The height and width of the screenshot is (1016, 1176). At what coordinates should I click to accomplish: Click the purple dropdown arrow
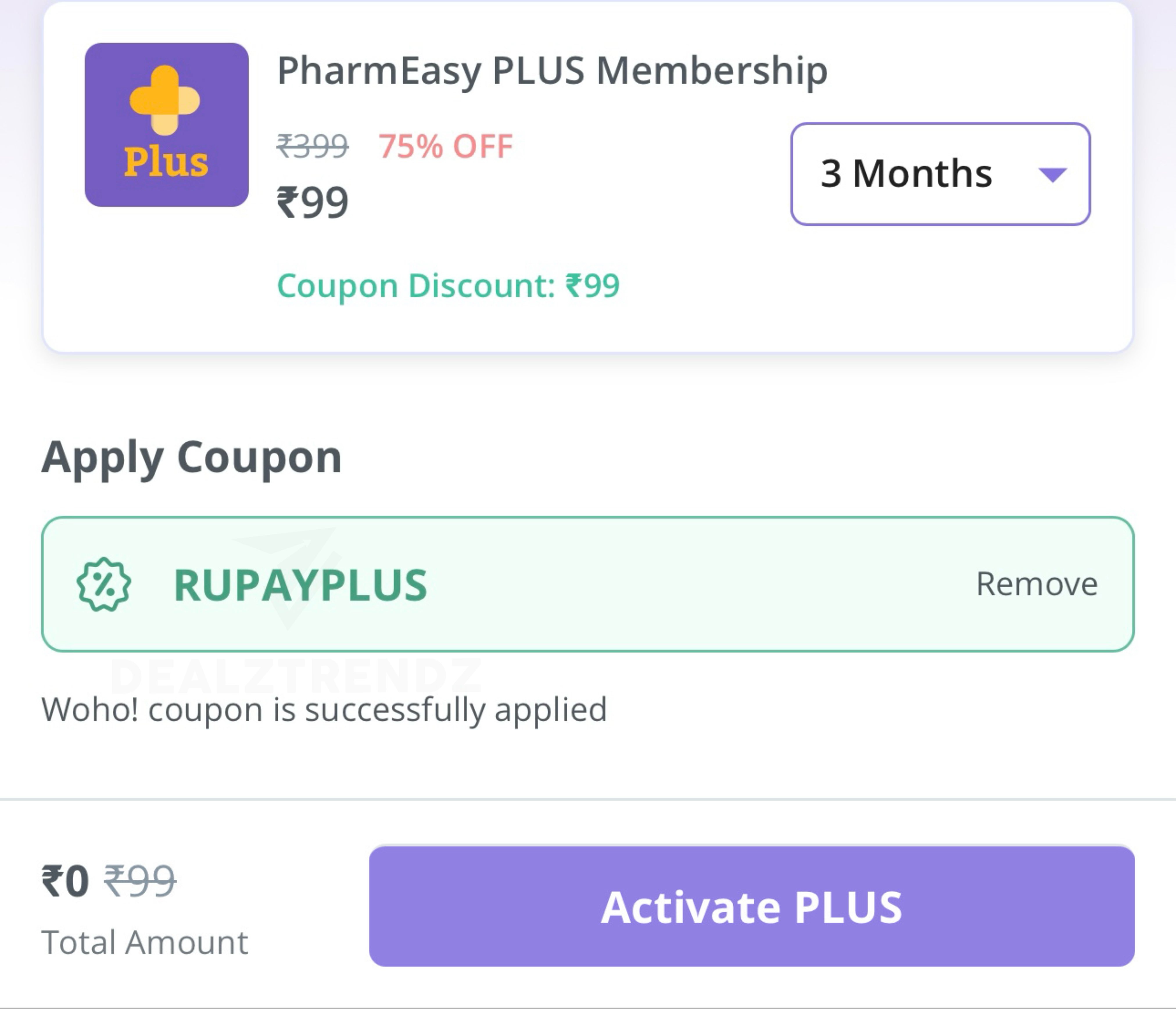(x=1052, y=175)
